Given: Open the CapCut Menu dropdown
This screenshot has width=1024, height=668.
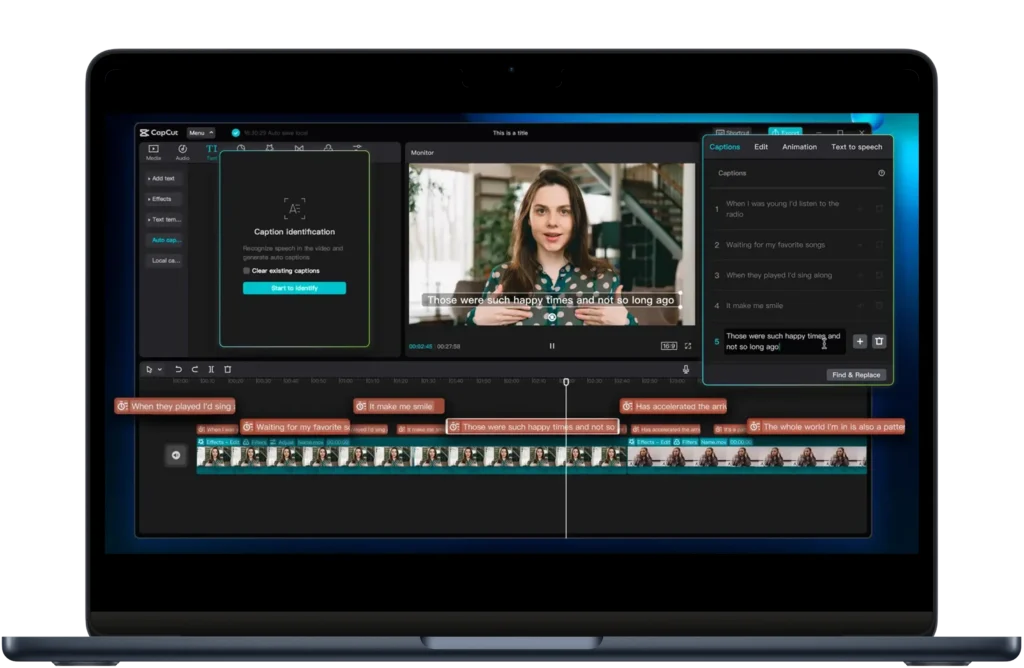Looking at the screenshot, I should tap(200, 133).
